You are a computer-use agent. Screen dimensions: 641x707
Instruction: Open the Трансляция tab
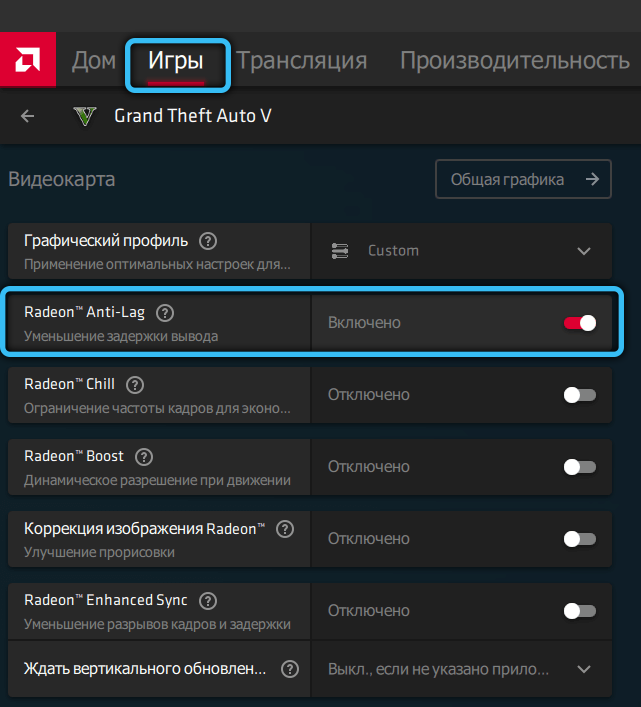302,61
